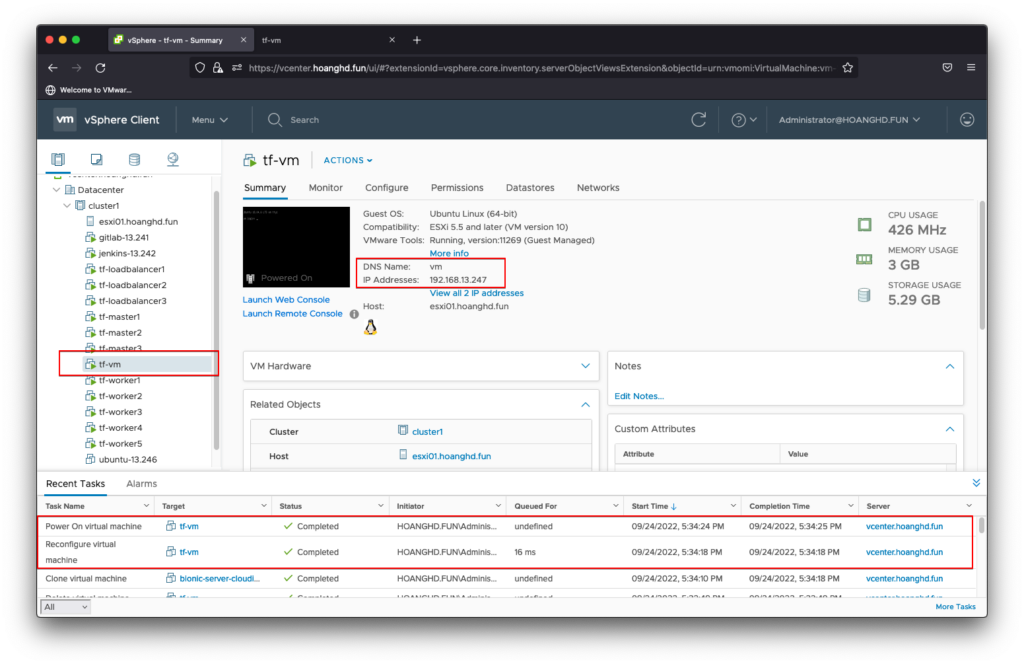This screenshot has height=666, width=1024.
Task: Click the storage usage icon
Action: pyautogui.click(x=864, y=295)
